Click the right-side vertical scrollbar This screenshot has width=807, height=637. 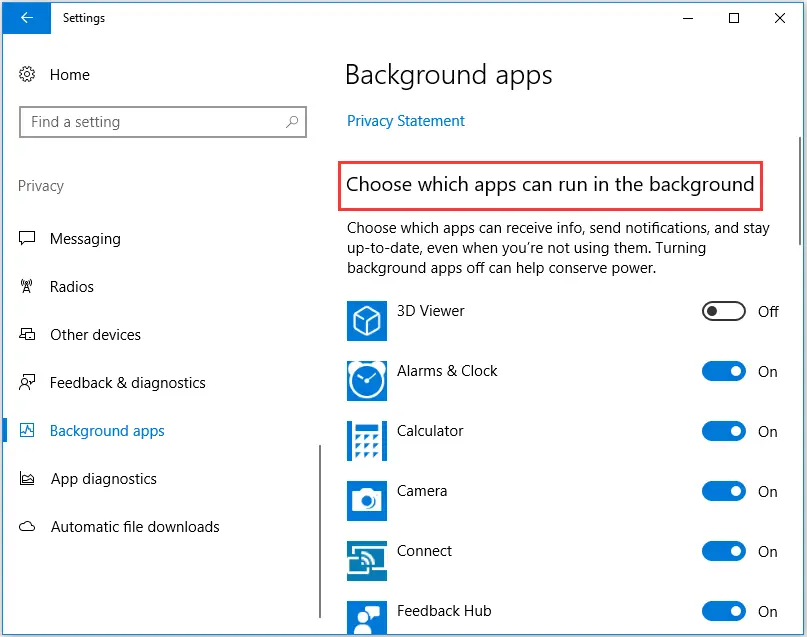click(x=800, y=185)
